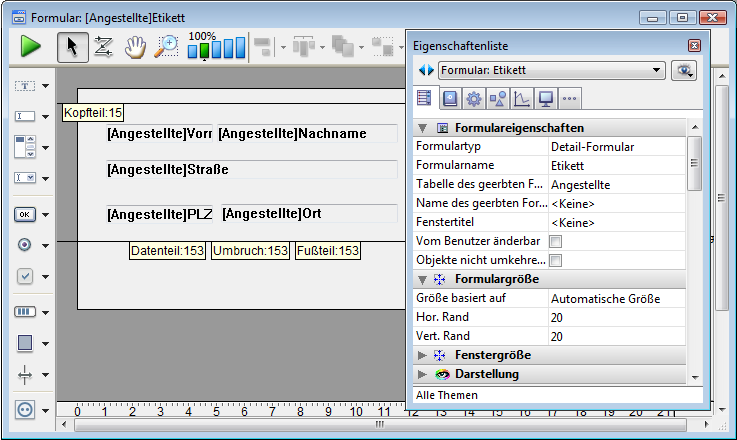
Task: Click the green Run form button
Action: [30, 46]
